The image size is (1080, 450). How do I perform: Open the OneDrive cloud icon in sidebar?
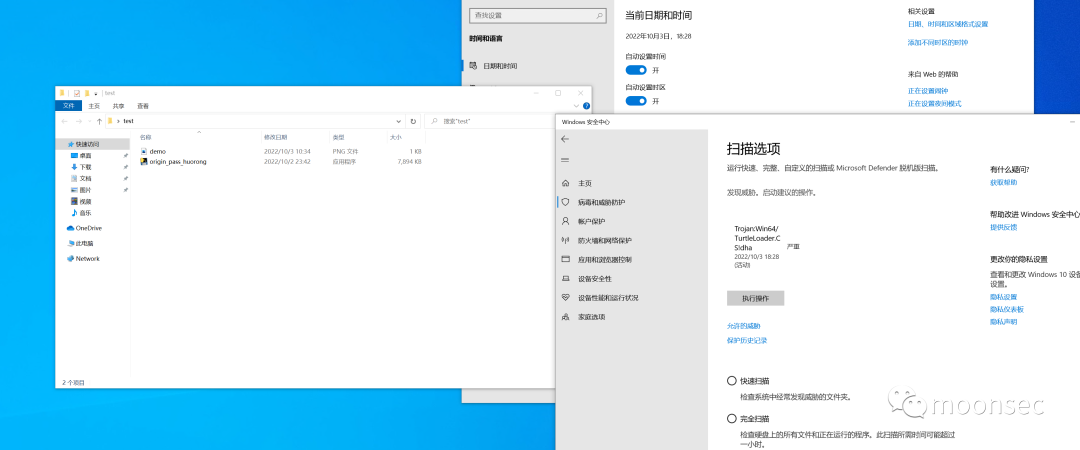[70, 228]
